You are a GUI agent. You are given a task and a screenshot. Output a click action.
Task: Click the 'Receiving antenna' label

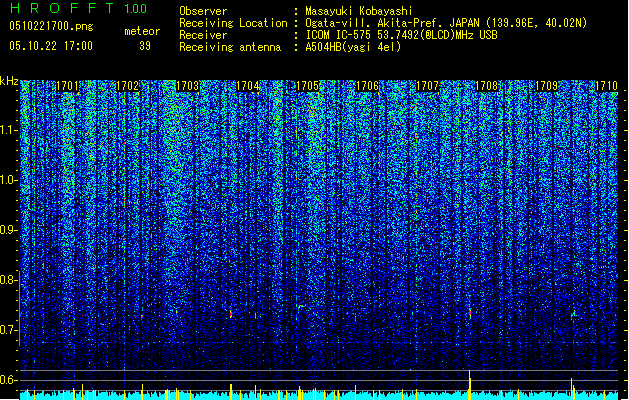pos(230,47)
